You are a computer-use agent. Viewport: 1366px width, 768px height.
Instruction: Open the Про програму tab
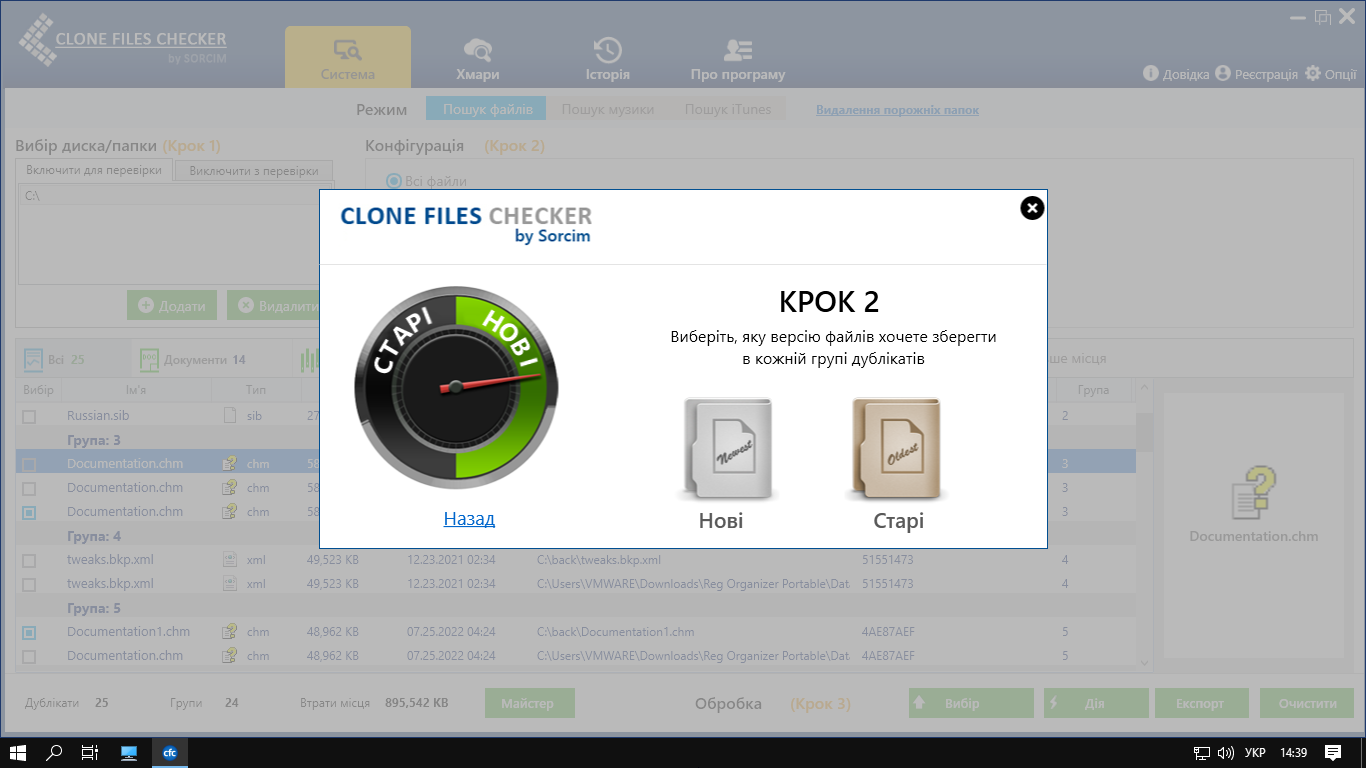[738, 57]
